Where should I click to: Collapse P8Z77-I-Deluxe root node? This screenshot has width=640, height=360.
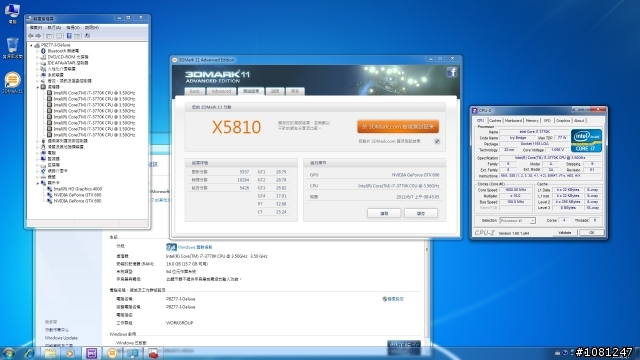point(31,45)
